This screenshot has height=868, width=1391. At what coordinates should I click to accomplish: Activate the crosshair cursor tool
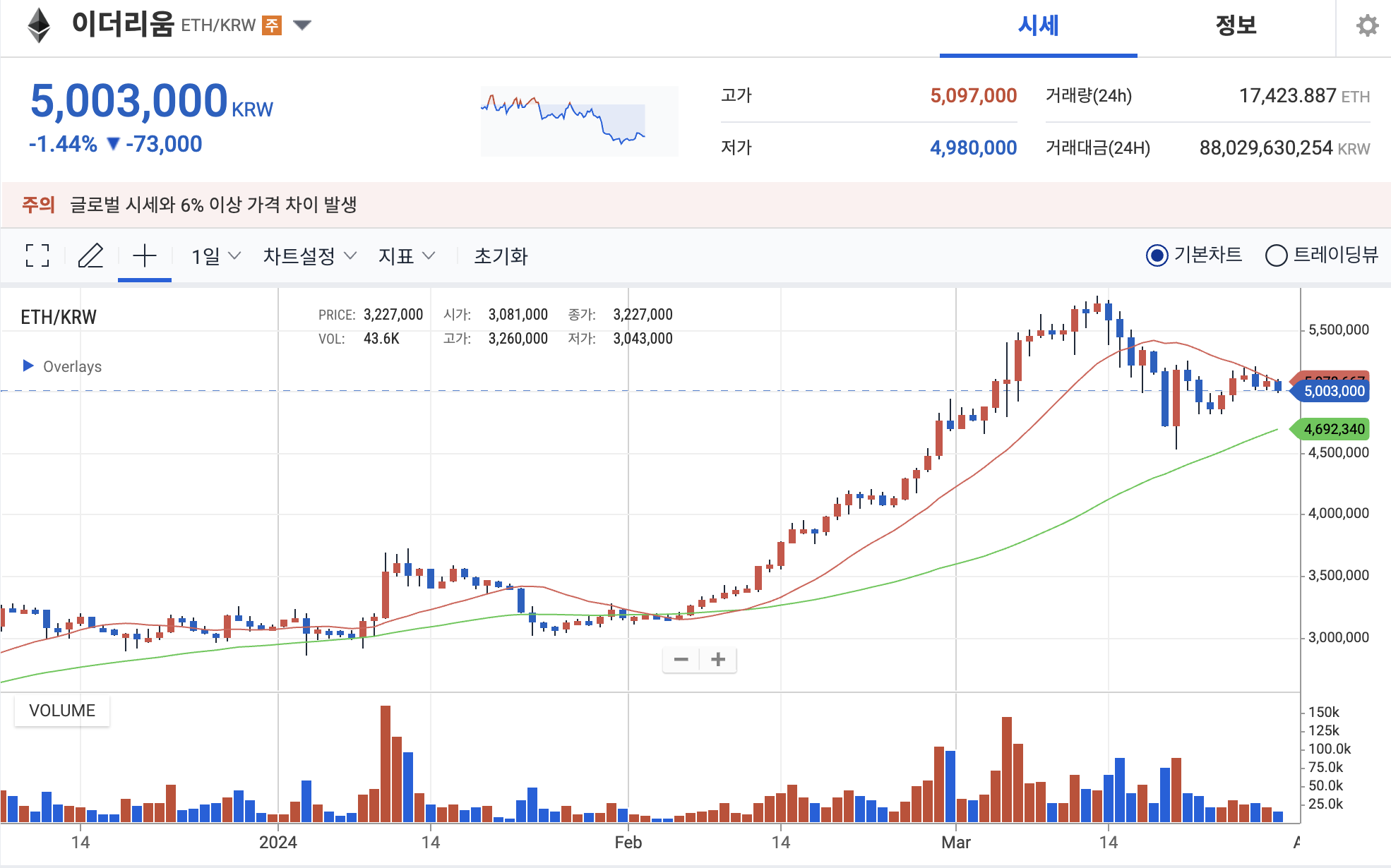pyautogui.click(x=144, y=255)
